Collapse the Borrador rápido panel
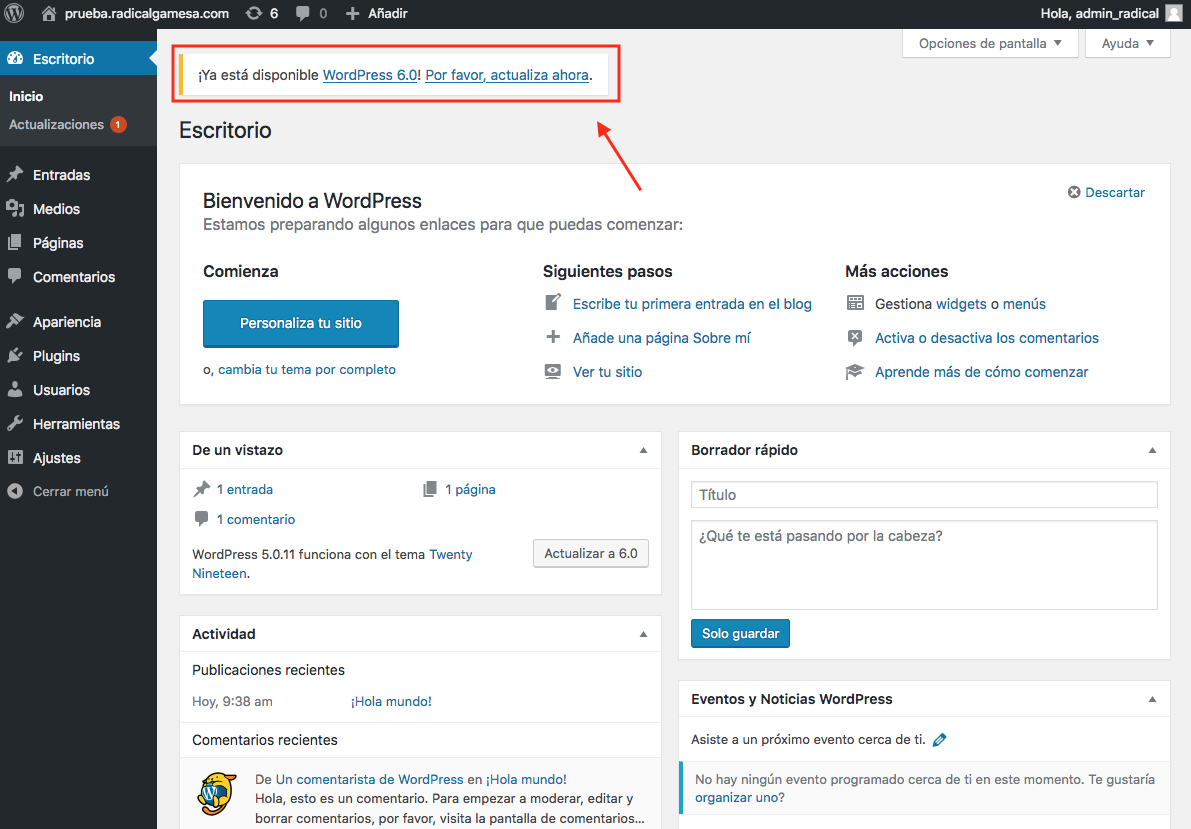The image size is (1191, 829). pos(1152,450)
